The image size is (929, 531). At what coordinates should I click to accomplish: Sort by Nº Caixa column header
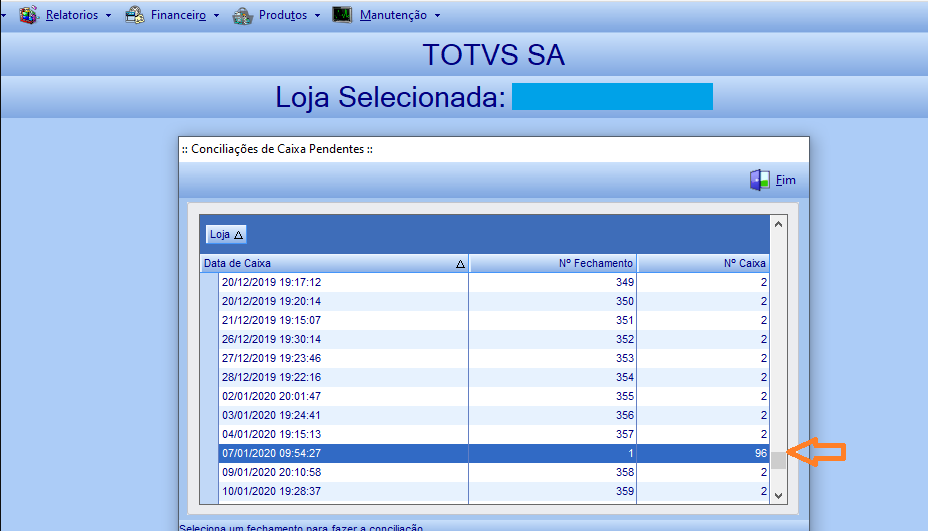point(703,263)
